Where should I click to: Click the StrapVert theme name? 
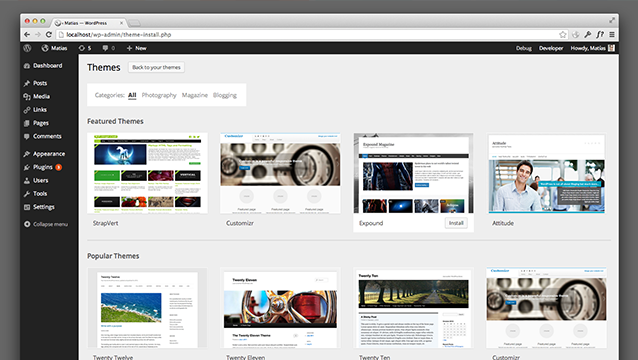(x=105, y=223)
